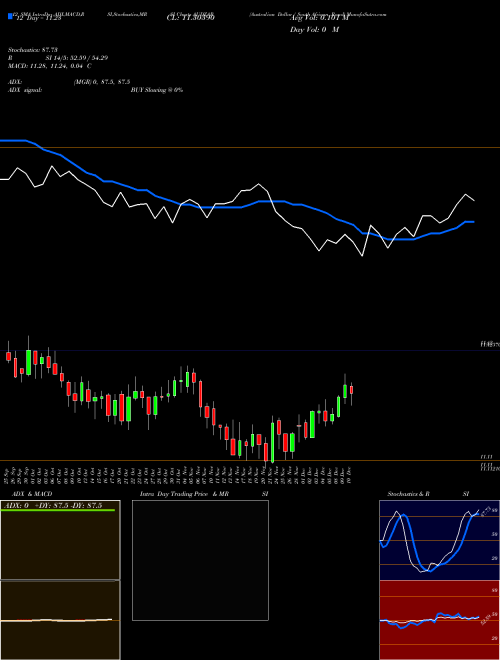Click the 'MACD: 11.28, 11.24, 0.04 C' line
This screenshot has height=660, width=500.
[50, 66]
